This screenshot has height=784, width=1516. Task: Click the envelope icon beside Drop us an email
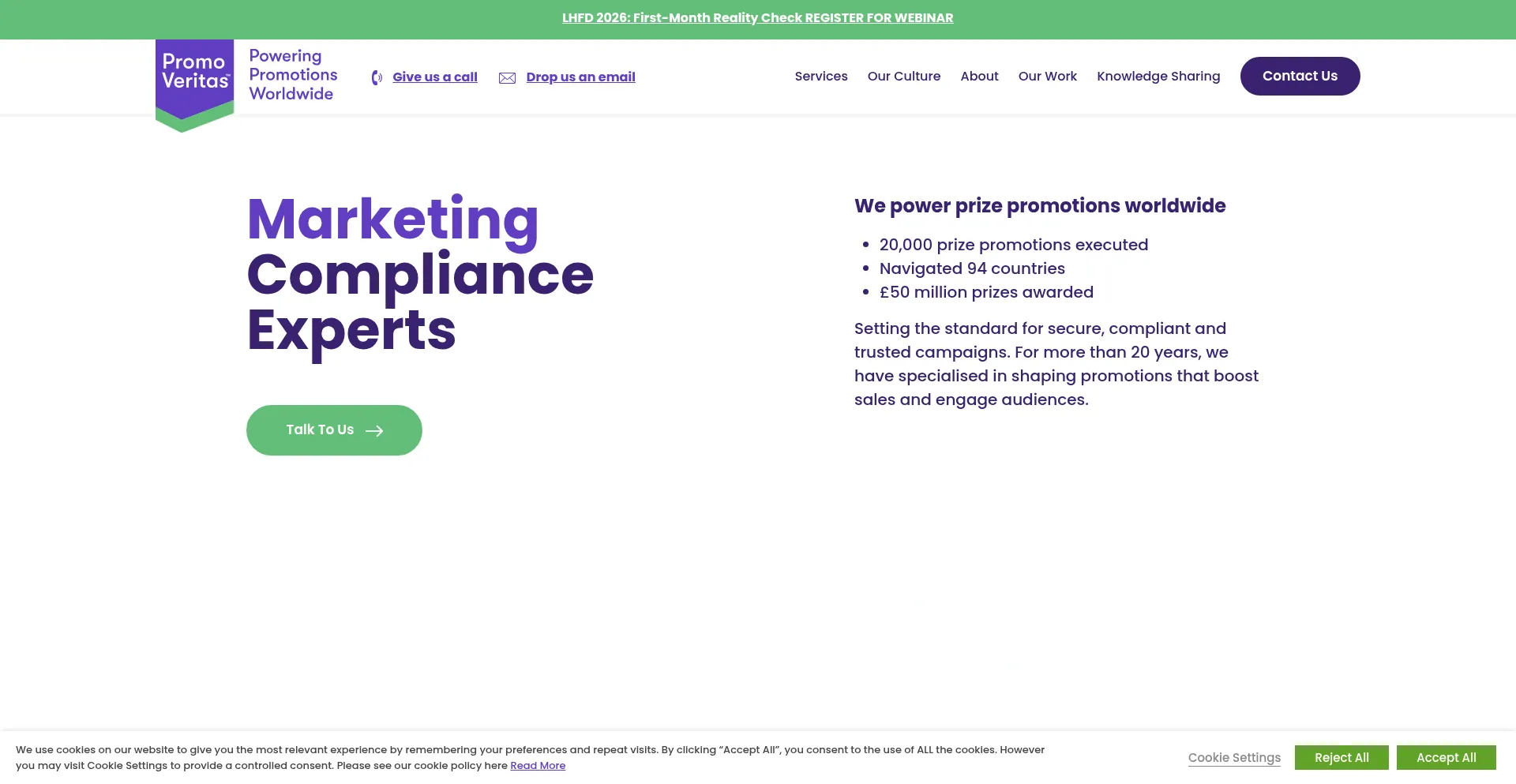[507, 77]
